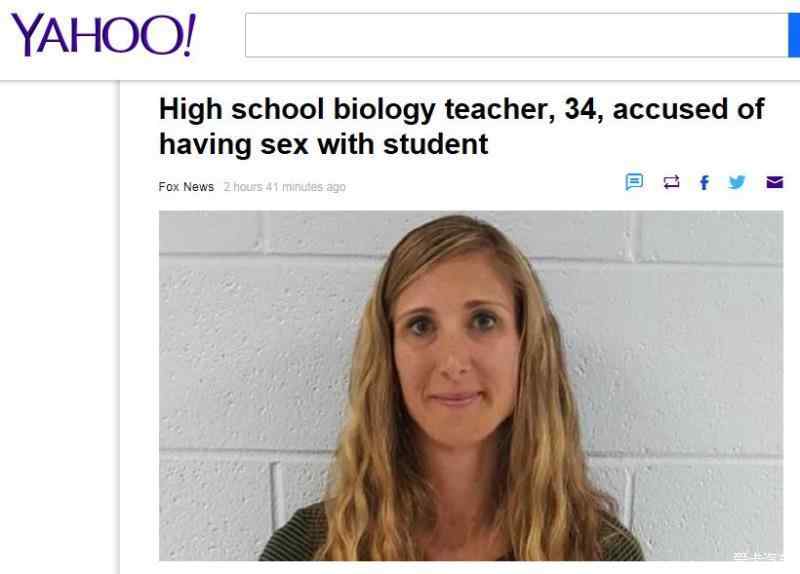Screen dimensions: 800x574
Task: Click the left sidebar divider line
Action: point(120,327)
